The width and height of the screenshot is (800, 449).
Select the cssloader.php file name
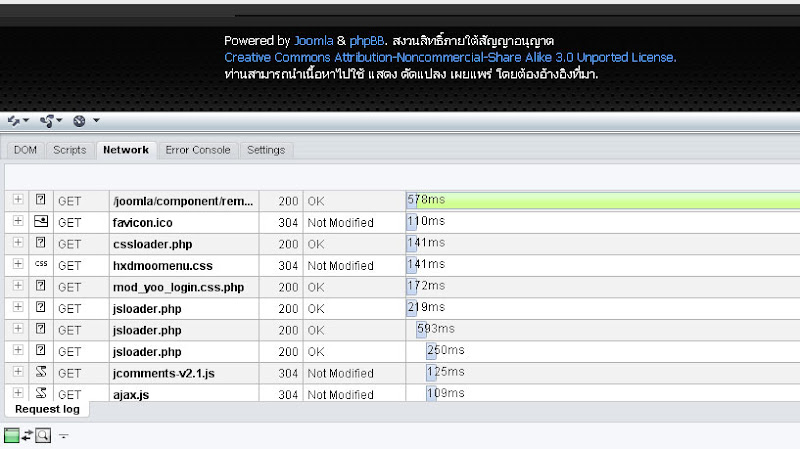153,244
